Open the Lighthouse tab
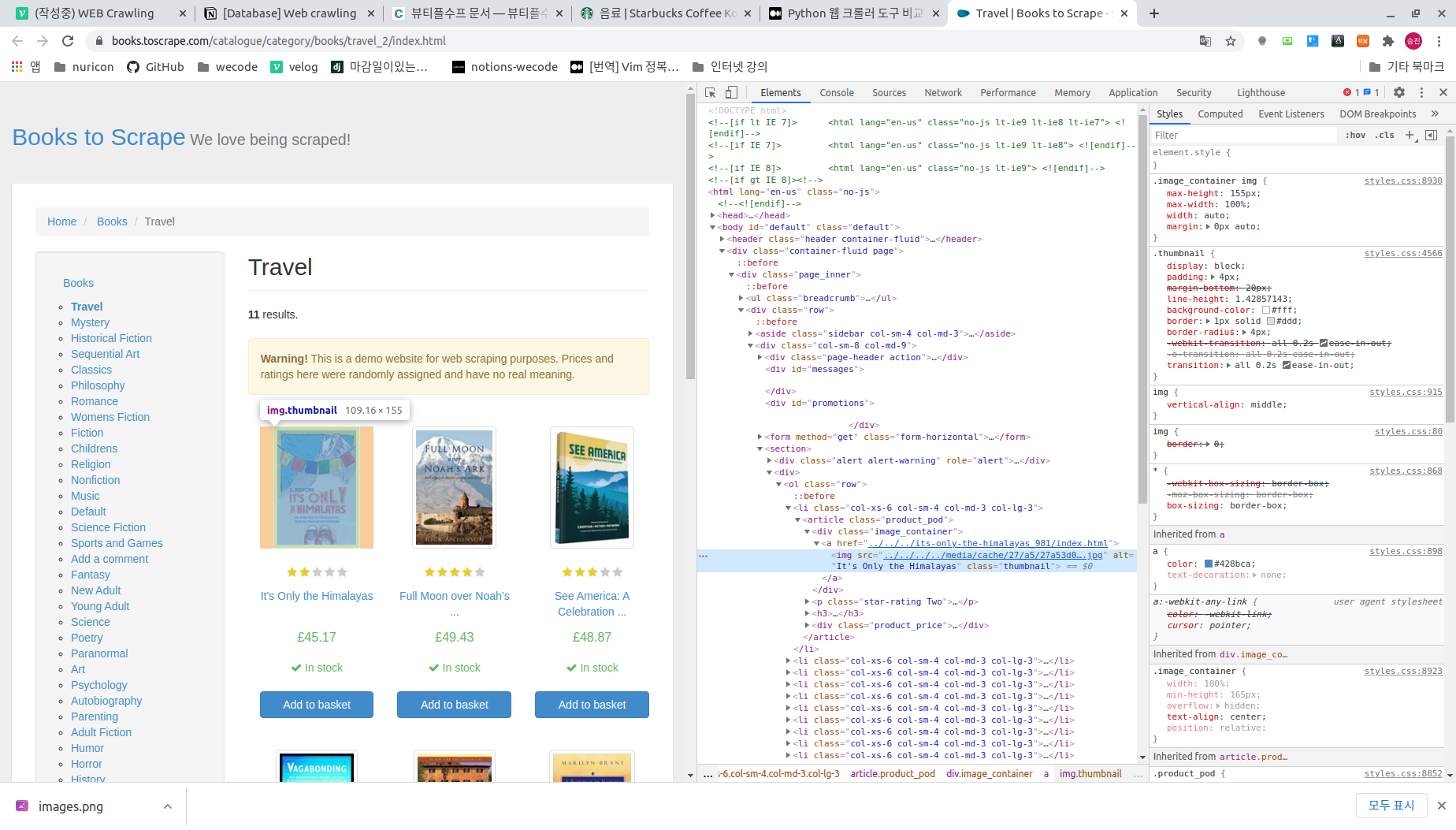This screenshot has height=830, width=1456. (1261, 92)
